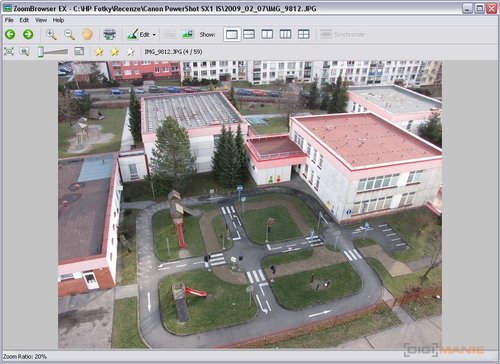Image resolution: width=500 pixels, height=364 pixels.
Task: Show two images stacked horizontally layout
Action: tap(249, 34)
